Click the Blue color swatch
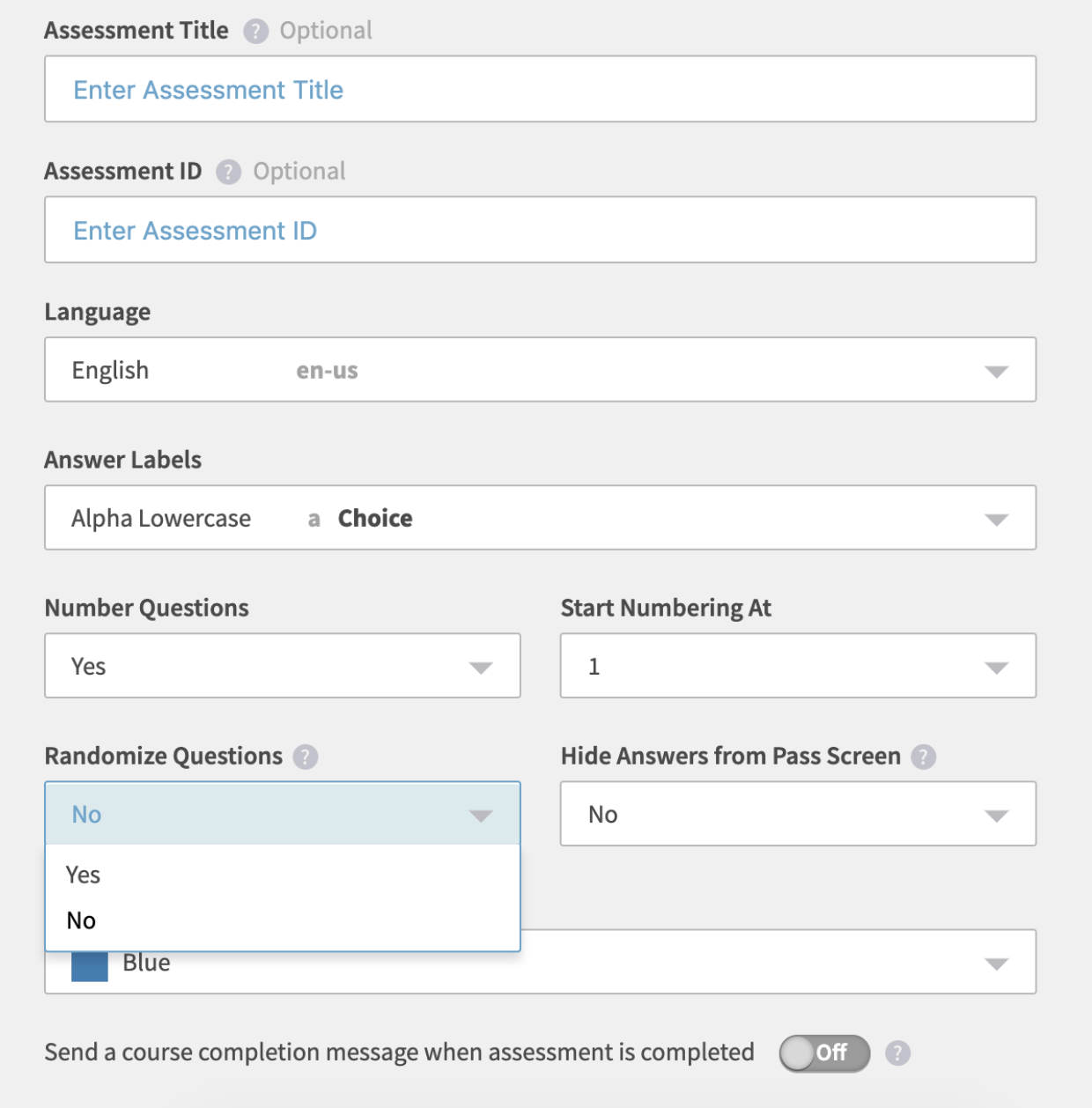The height and width of the screenshot is (1108, 1092). 90,966
